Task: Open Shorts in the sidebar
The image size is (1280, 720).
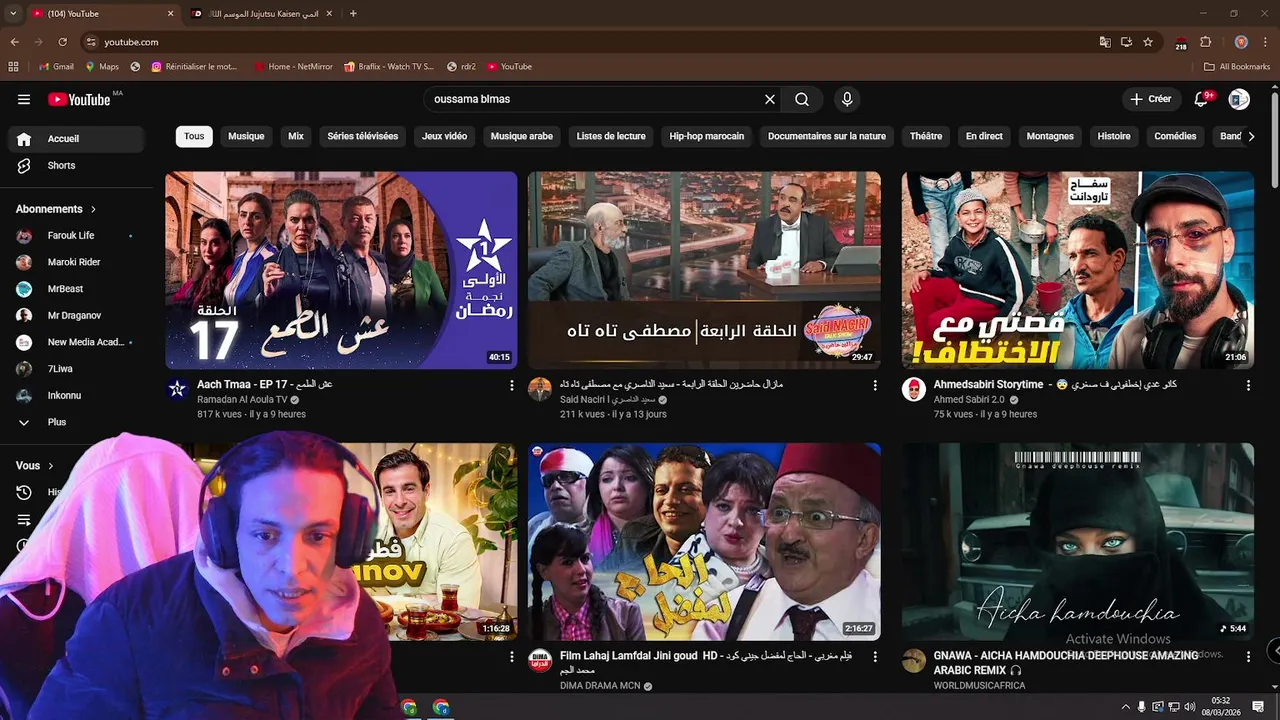Action: [x=76, y=166]
